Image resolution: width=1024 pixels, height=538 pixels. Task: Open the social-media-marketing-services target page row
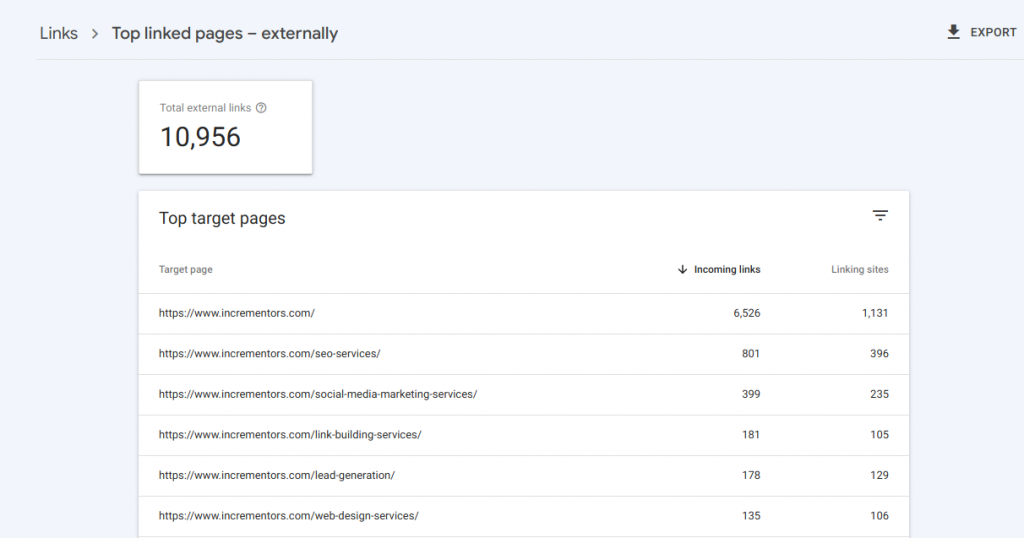(x=523, y=394)
